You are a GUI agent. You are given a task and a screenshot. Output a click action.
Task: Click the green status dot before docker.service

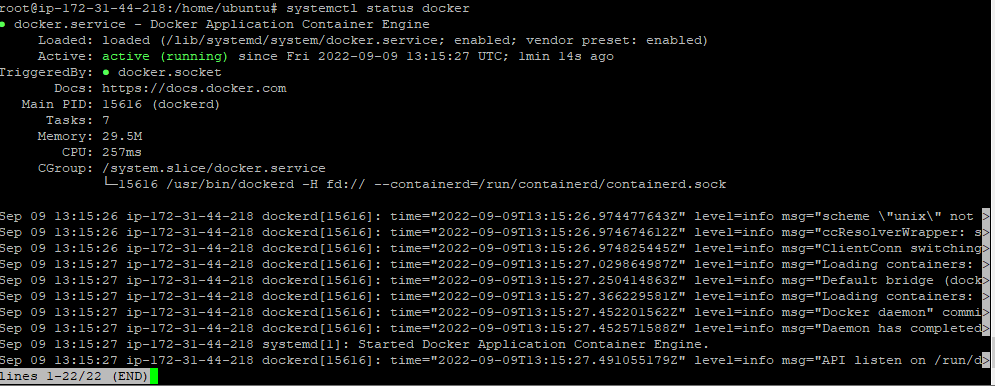point(3,25)
